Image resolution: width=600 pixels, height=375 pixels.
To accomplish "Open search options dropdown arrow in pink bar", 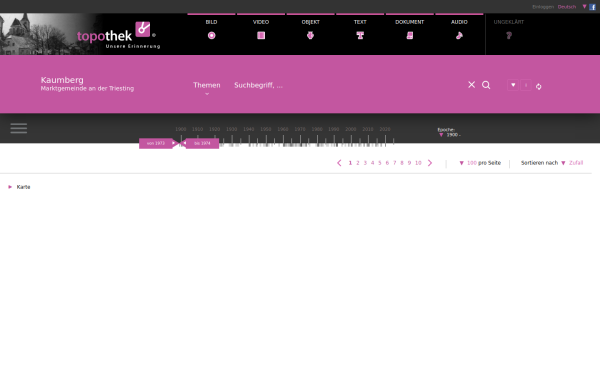I will pyautogui.click(x=513, y=85).
